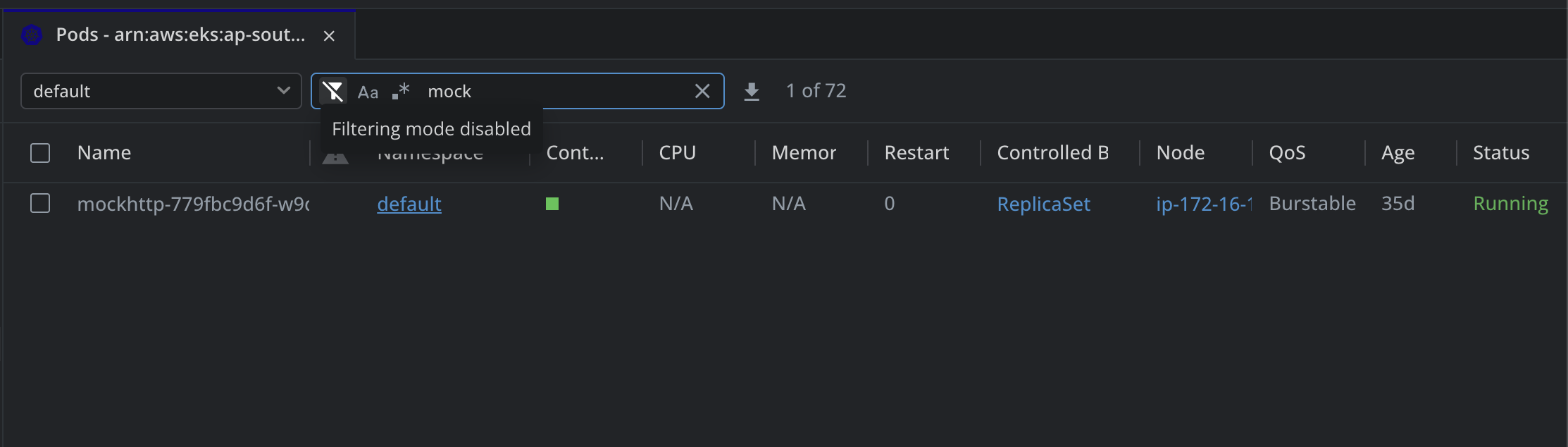Sort pods by Status column

[x=1501, y=153]
